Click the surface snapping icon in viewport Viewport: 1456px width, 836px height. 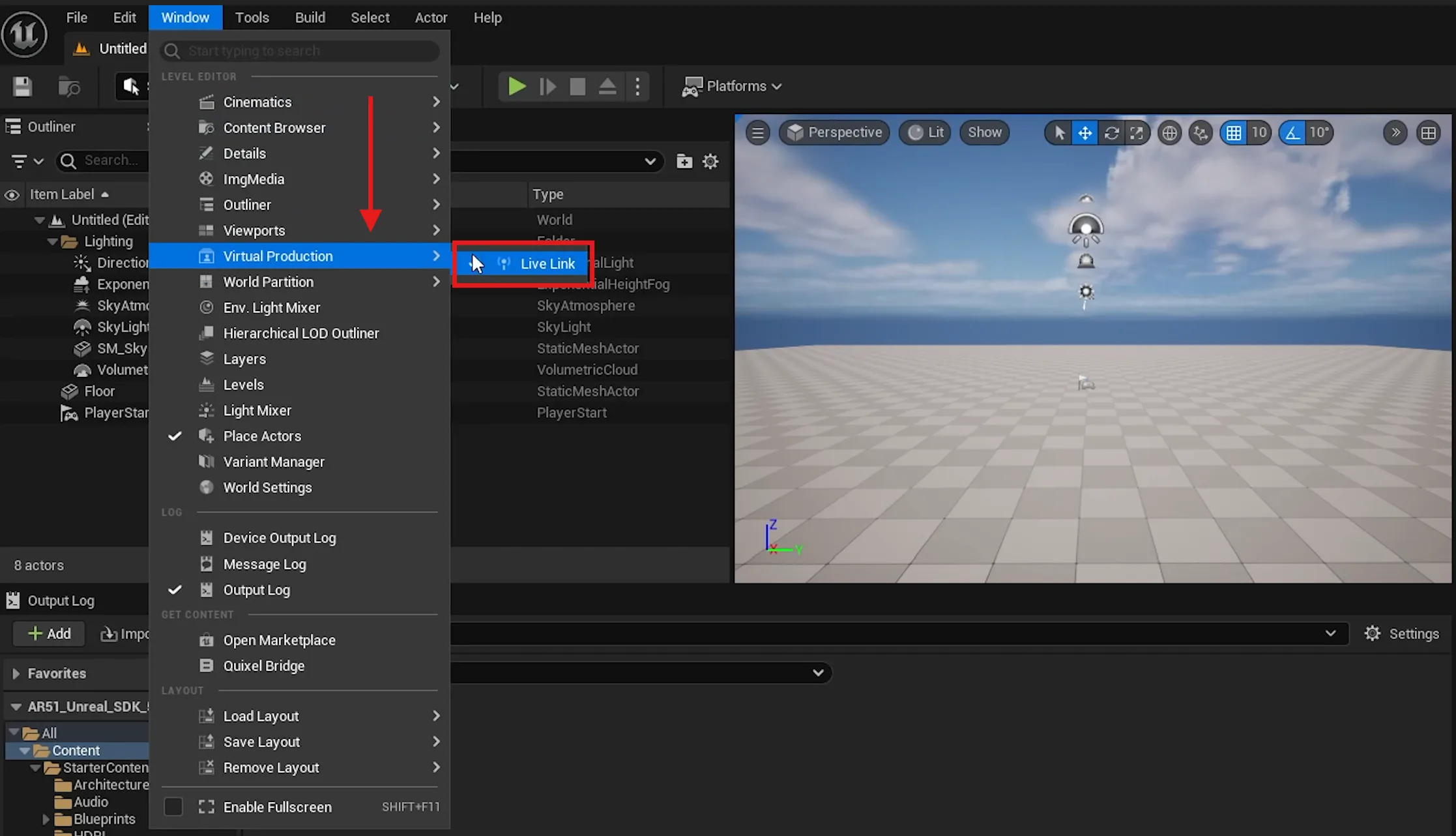[1201, 132]
